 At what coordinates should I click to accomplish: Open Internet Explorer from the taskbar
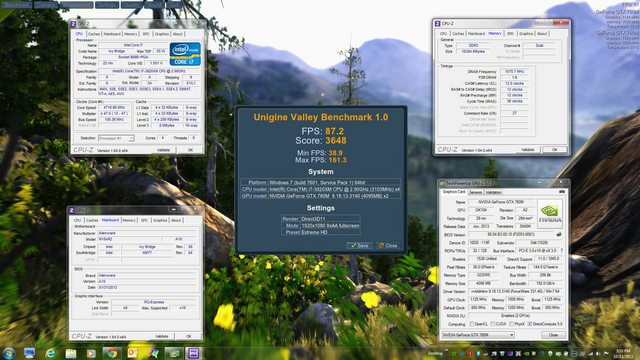(51, 353)
